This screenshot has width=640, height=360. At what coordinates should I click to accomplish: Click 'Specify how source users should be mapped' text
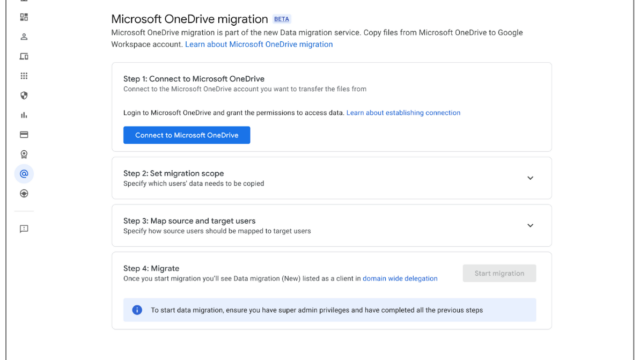(x=217, y=231)
